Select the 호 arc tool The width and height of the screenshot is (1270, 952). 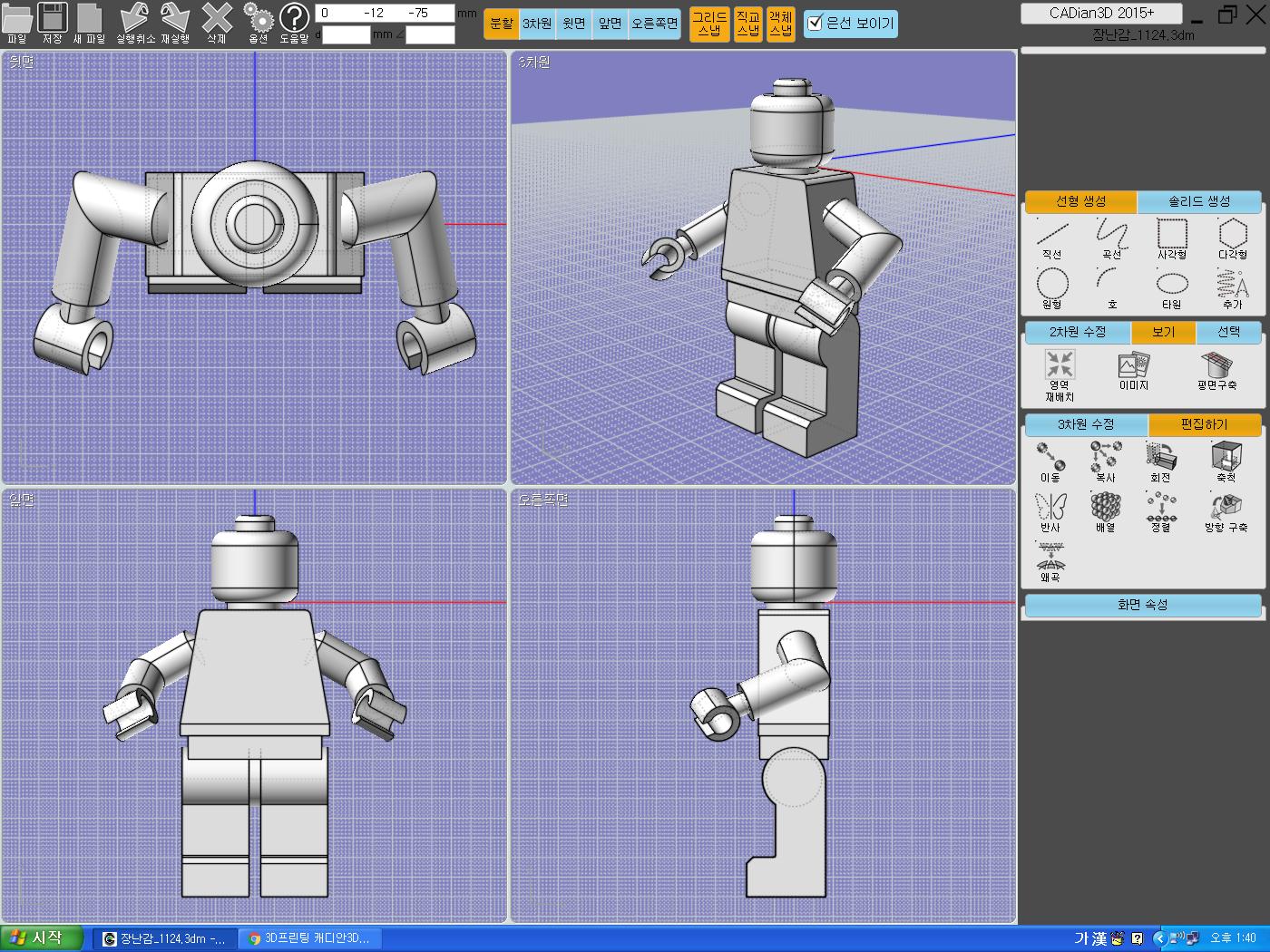[1112, 288]
